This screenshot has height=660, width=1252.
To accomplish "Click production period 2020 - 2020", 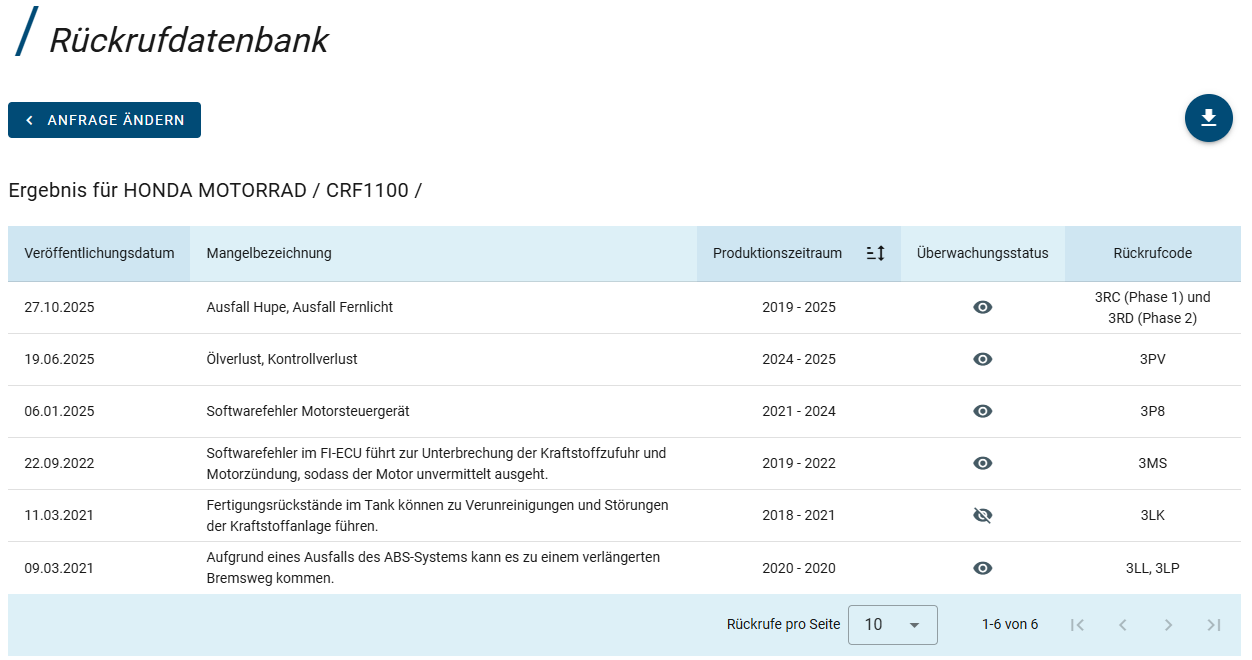I will [x=799, y=568].
